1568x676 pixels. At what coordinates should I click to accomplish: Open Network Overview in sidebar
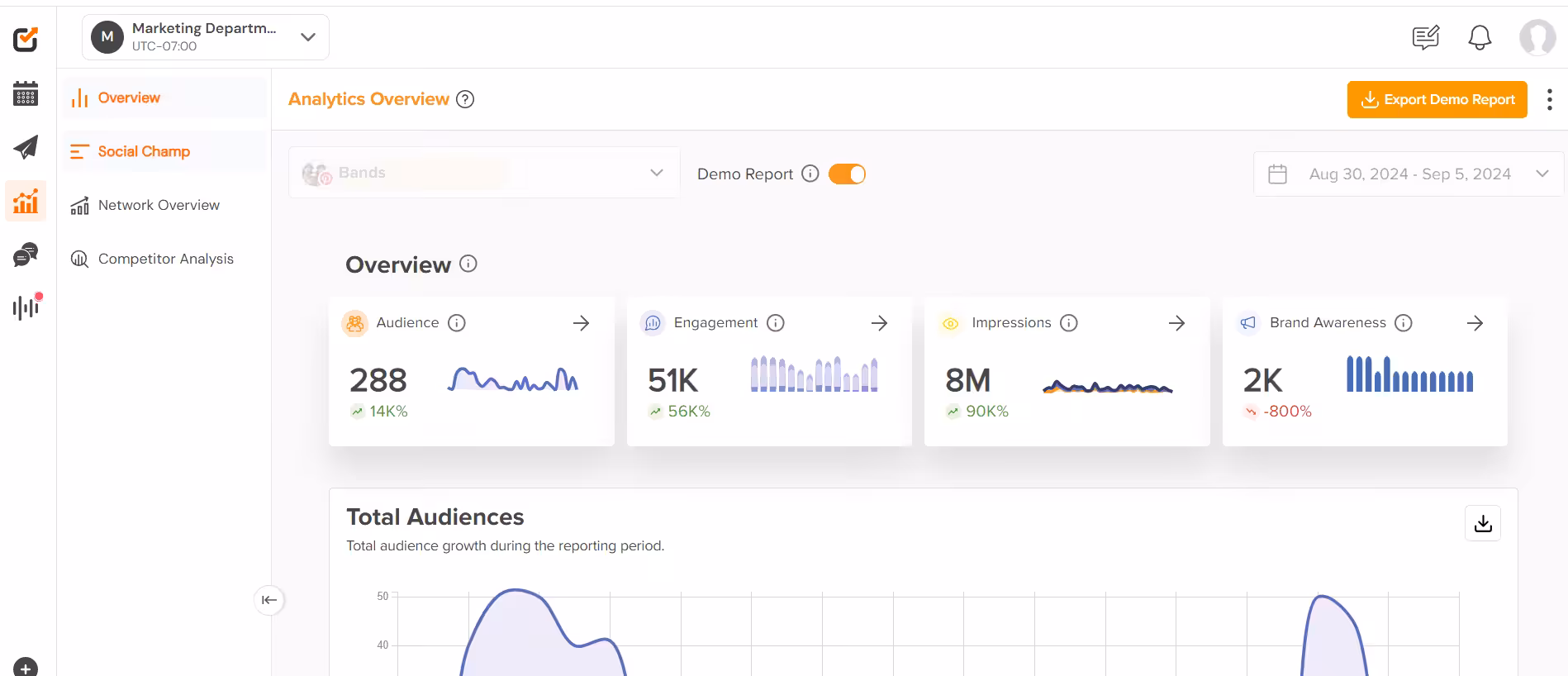(x=164, y=205)
